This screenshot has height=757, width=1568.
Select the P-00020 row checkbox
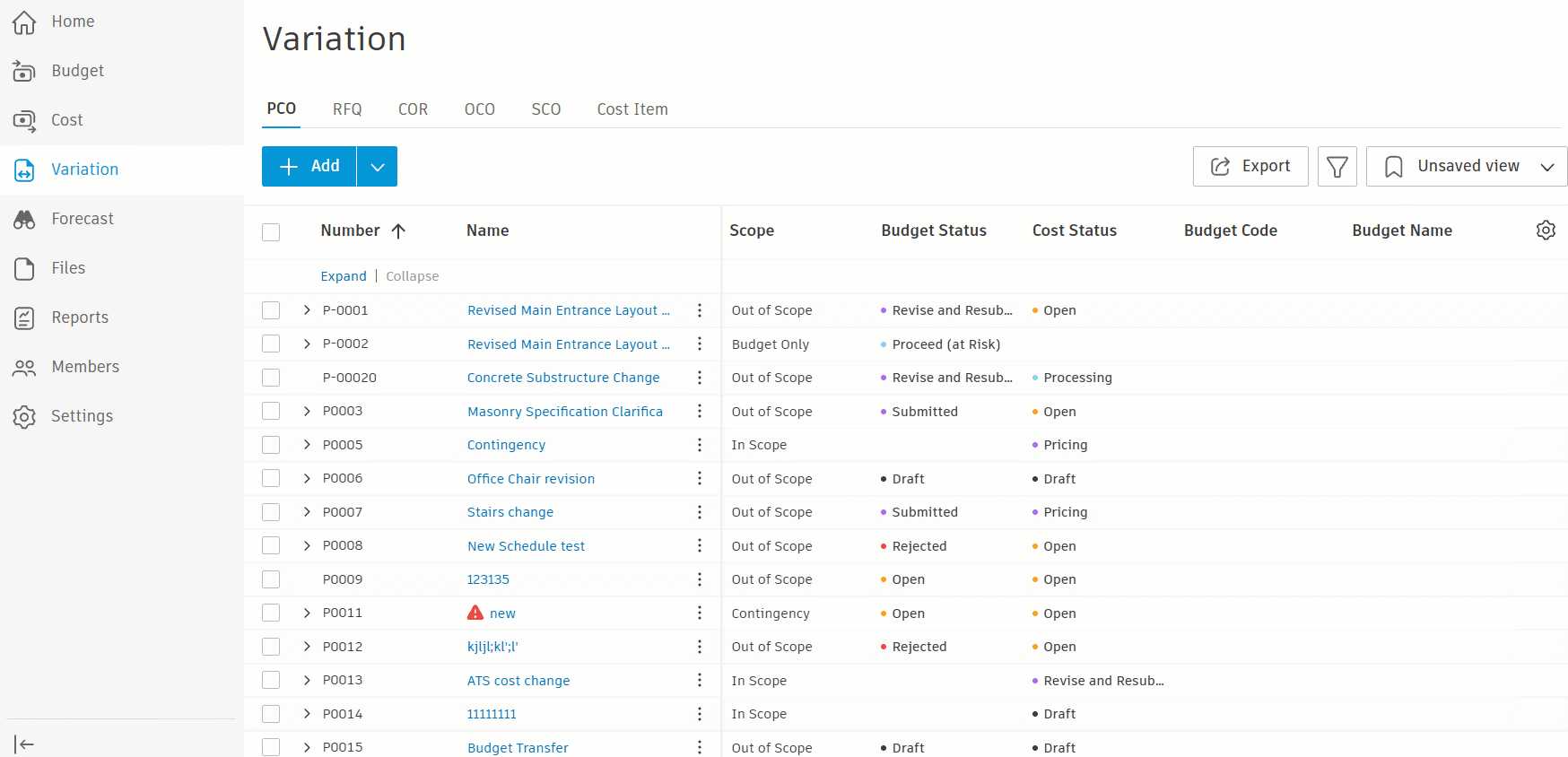tap(271, 378)
